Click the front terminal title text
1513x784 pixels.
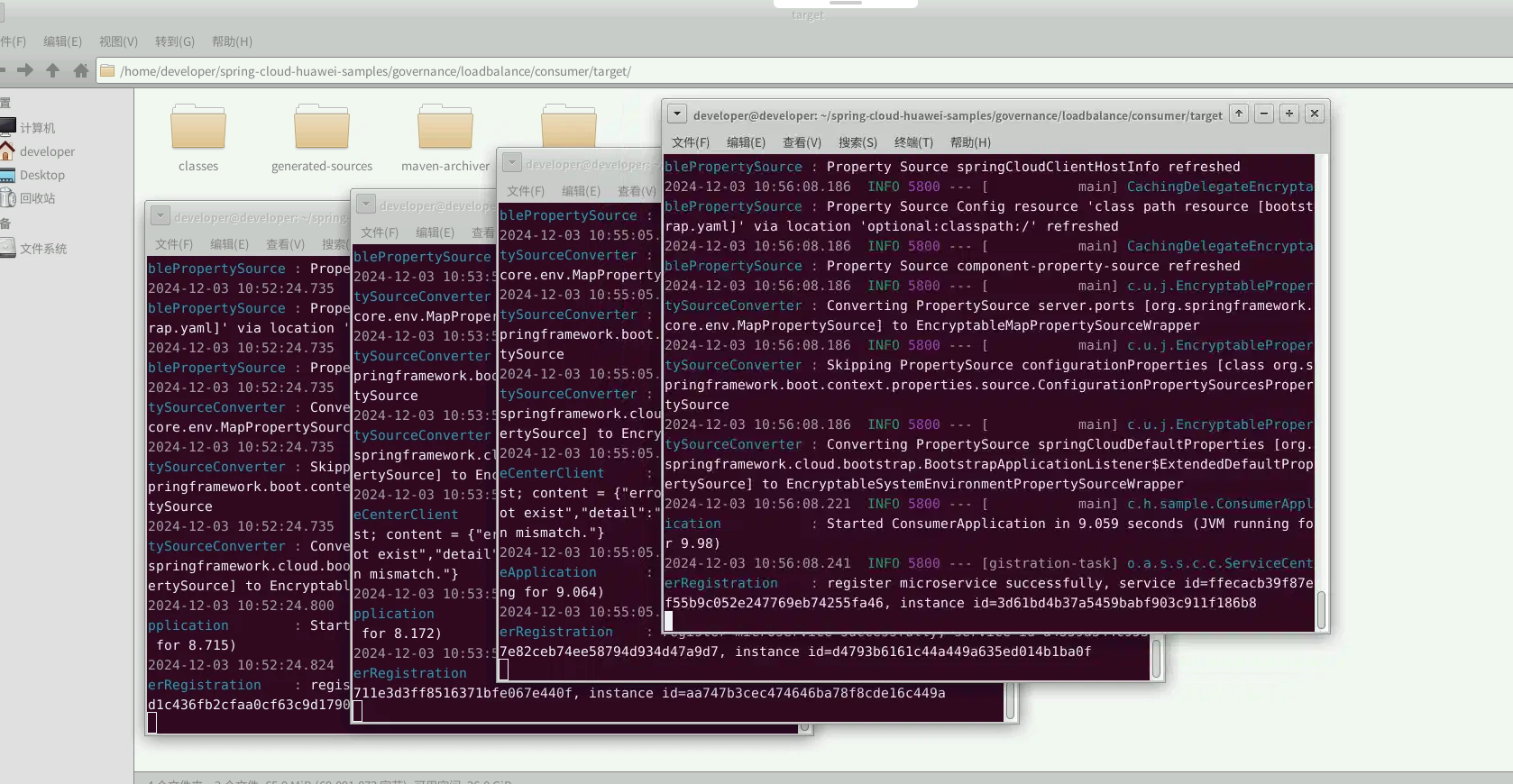[x=958, y=115]
